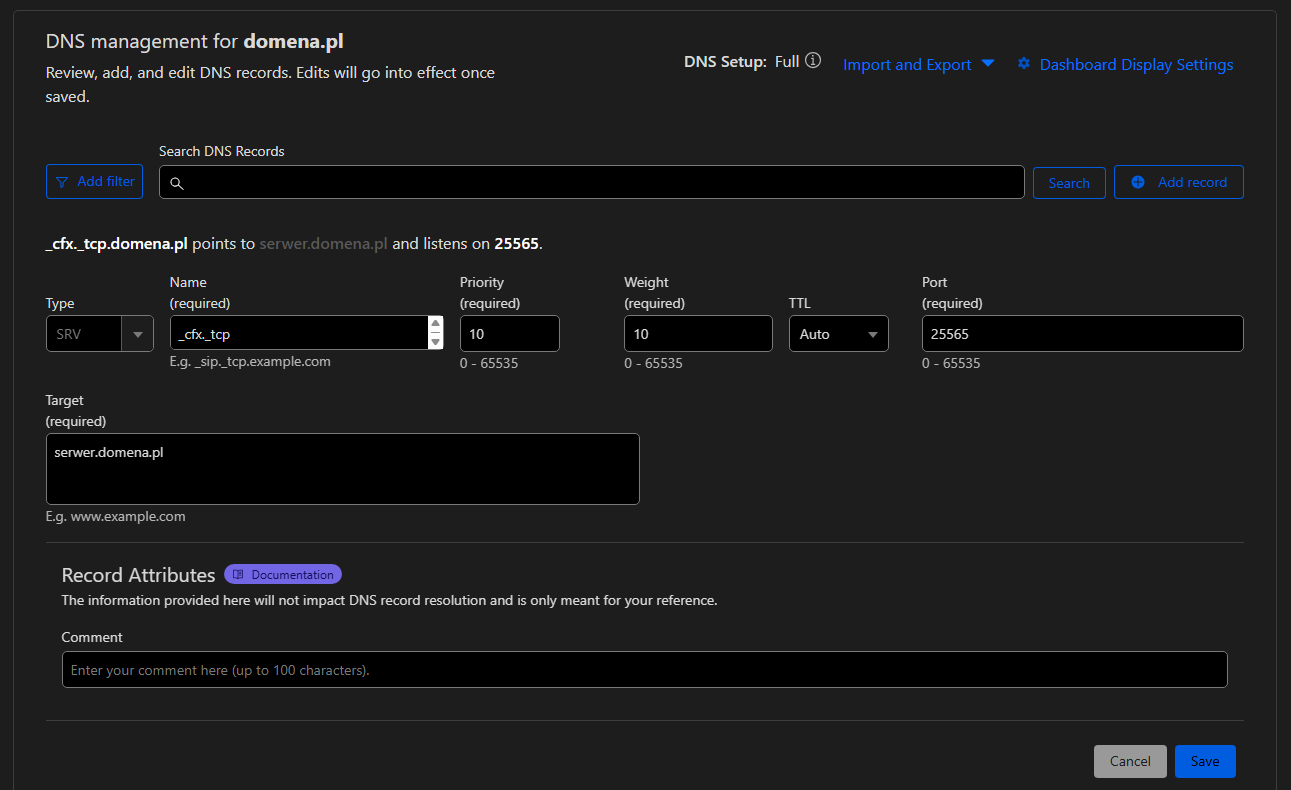Click the Name field containing _cfx._tcp

pyautogui.click(x=298, y=334)
